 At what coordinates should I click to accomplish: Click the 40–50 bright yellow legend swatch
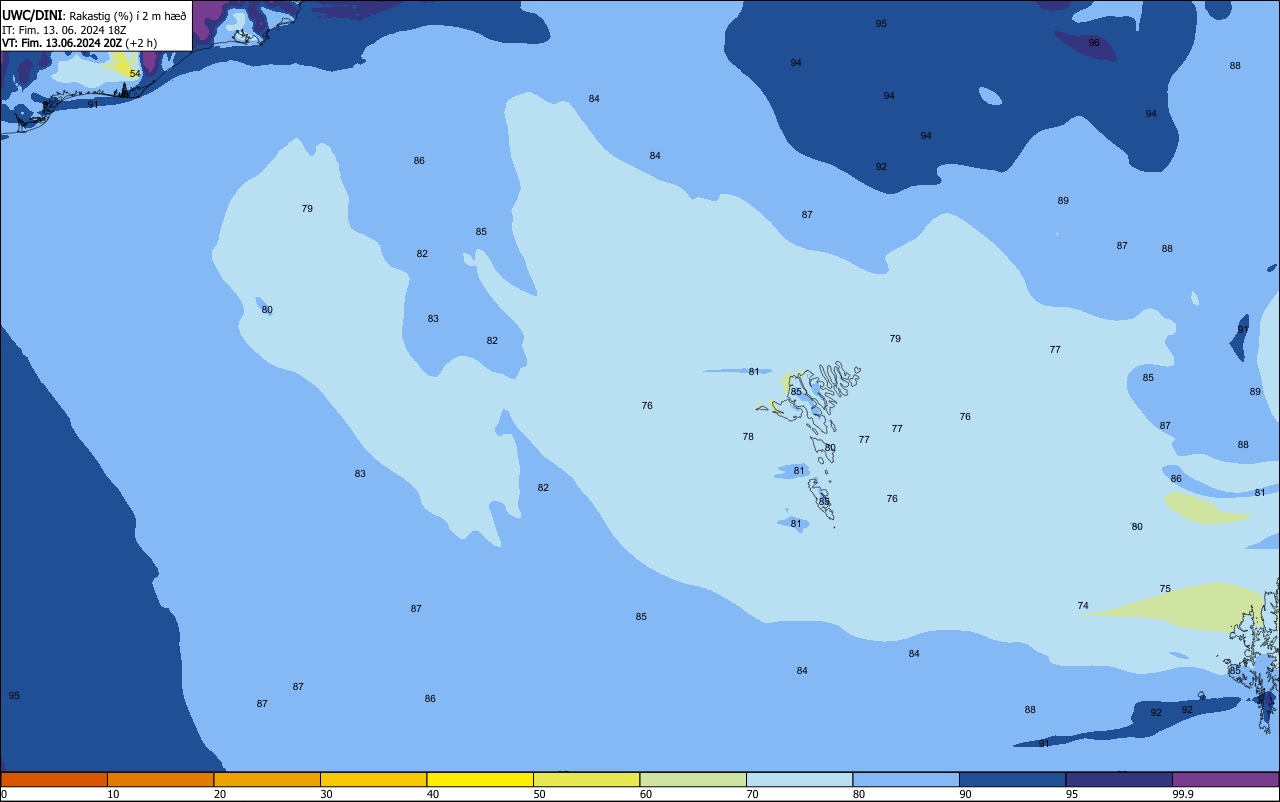pos(480,779)
